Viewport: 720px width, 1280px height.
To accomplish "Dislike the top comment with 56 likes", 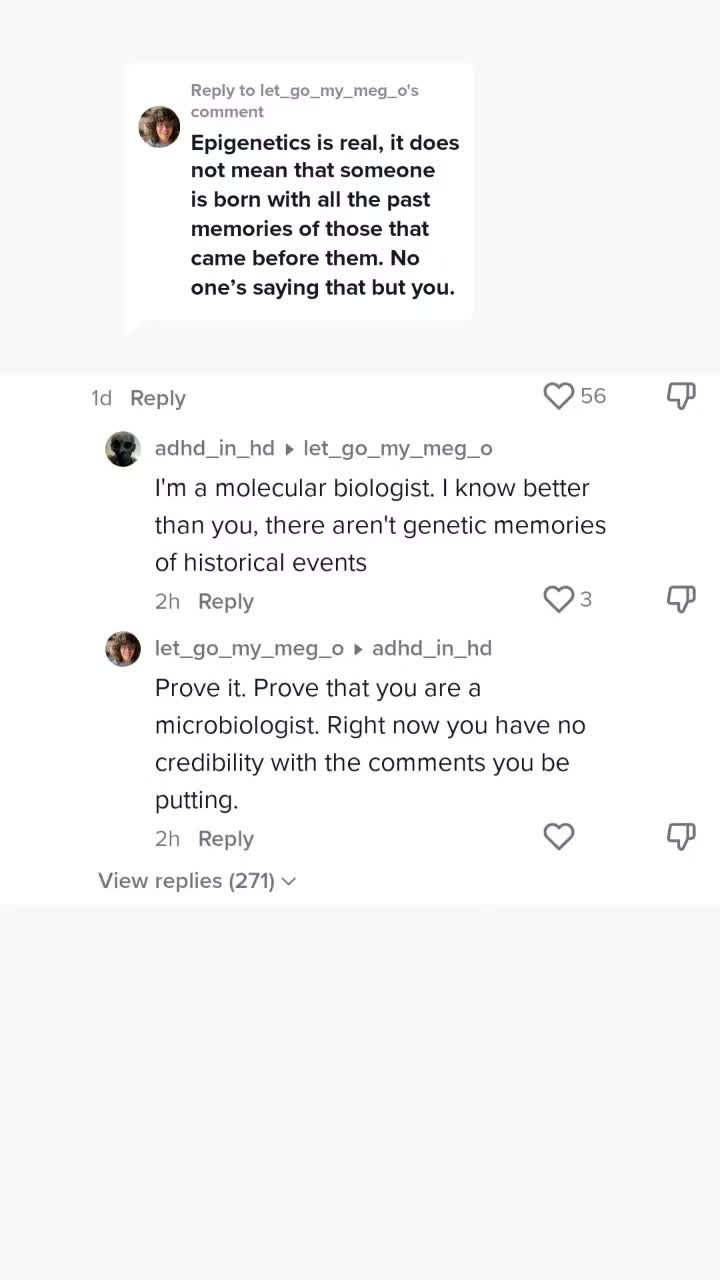I will [x=681, y=396].
